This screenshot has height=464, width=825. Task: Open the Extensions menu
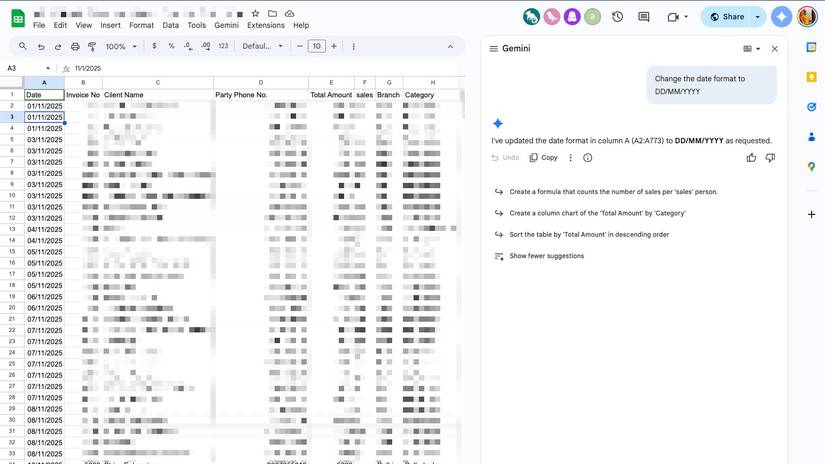(266, 25)
